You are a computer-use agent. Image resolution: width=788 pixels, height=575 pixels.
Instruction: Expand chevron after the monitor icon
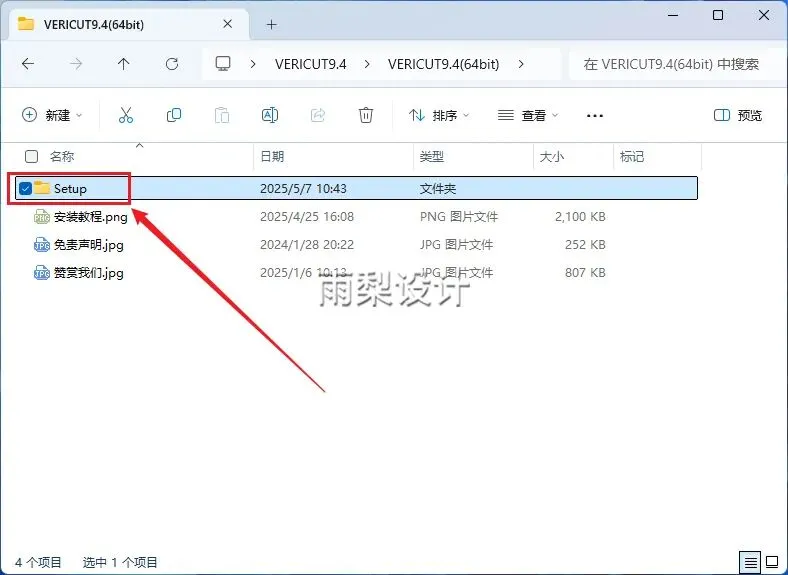pyautogui.click(x=253, y=64)
